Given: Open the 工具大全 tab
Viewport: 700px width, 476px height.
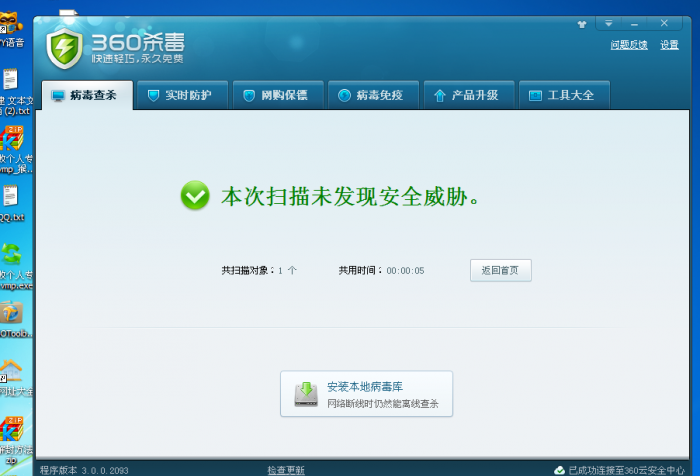Looking at the screenshot, I should [x=565, y=95].
